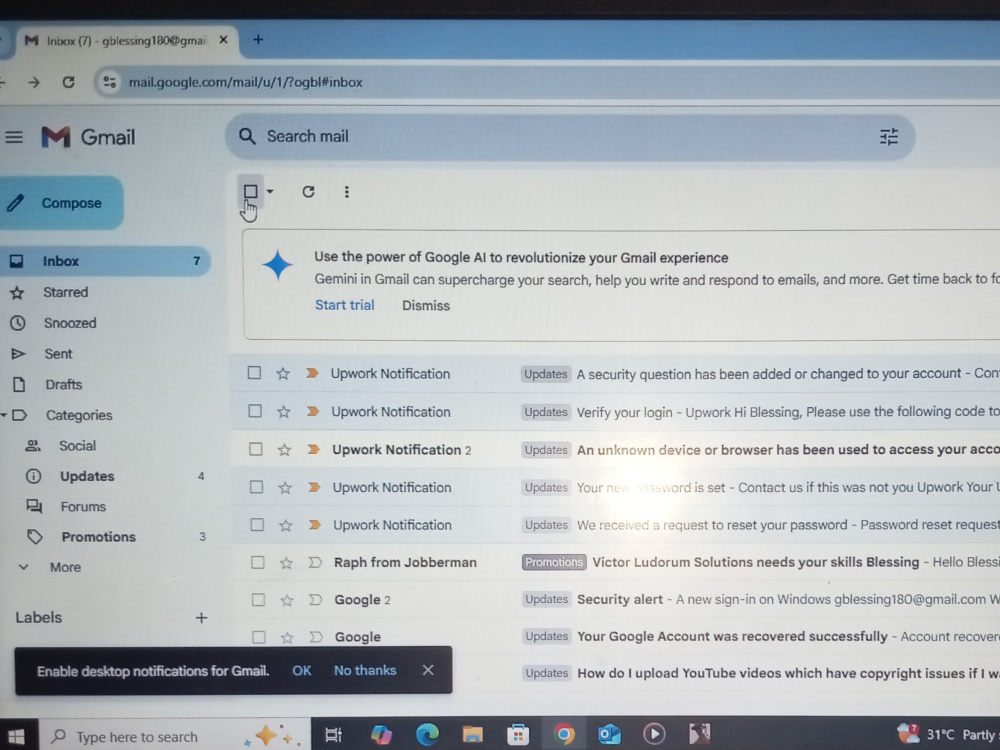Check the Security alert Google email checkbox
Image resolution: width=1000 pixels, height=750 pixels.
[258, 599]
